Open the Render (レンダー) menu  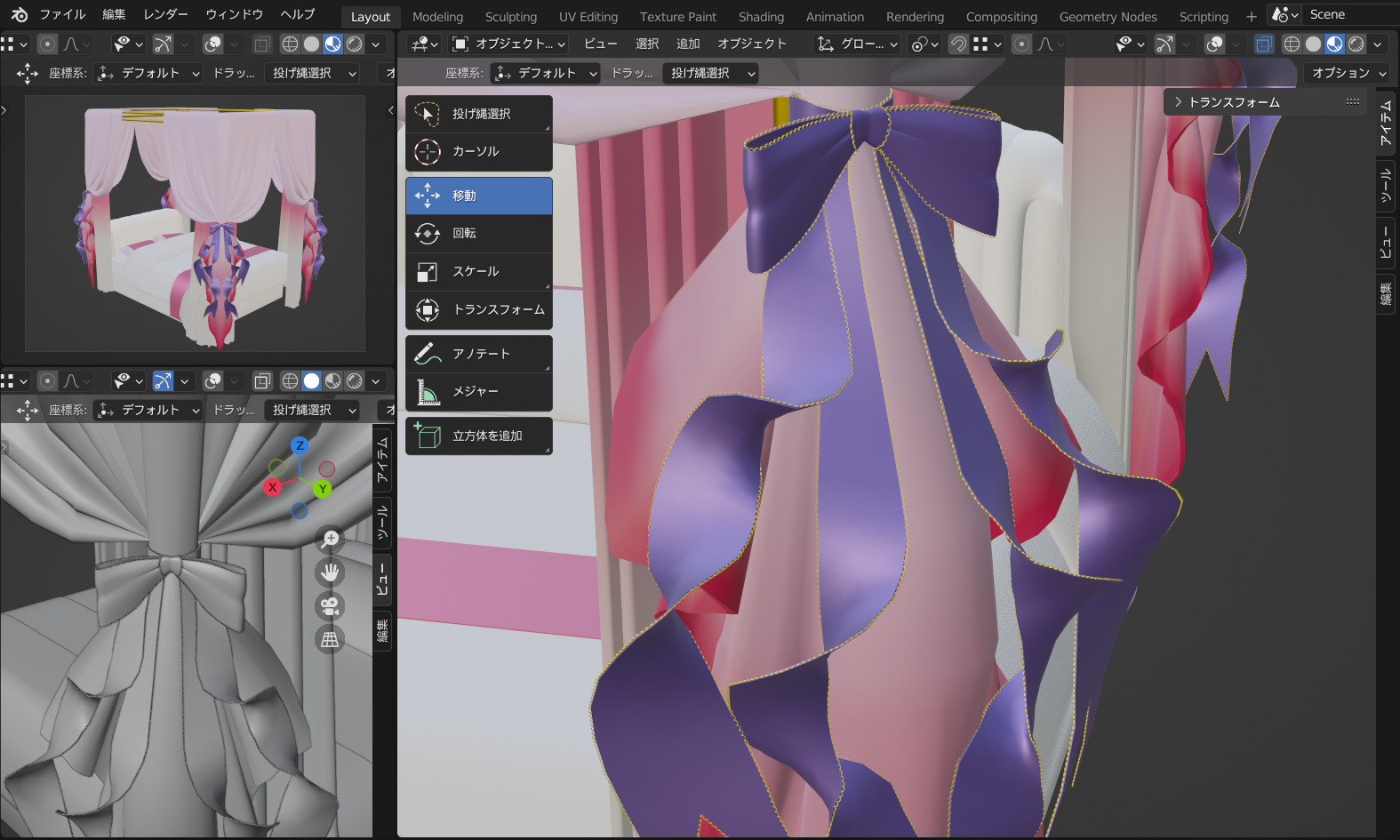[x=165, y=14]
